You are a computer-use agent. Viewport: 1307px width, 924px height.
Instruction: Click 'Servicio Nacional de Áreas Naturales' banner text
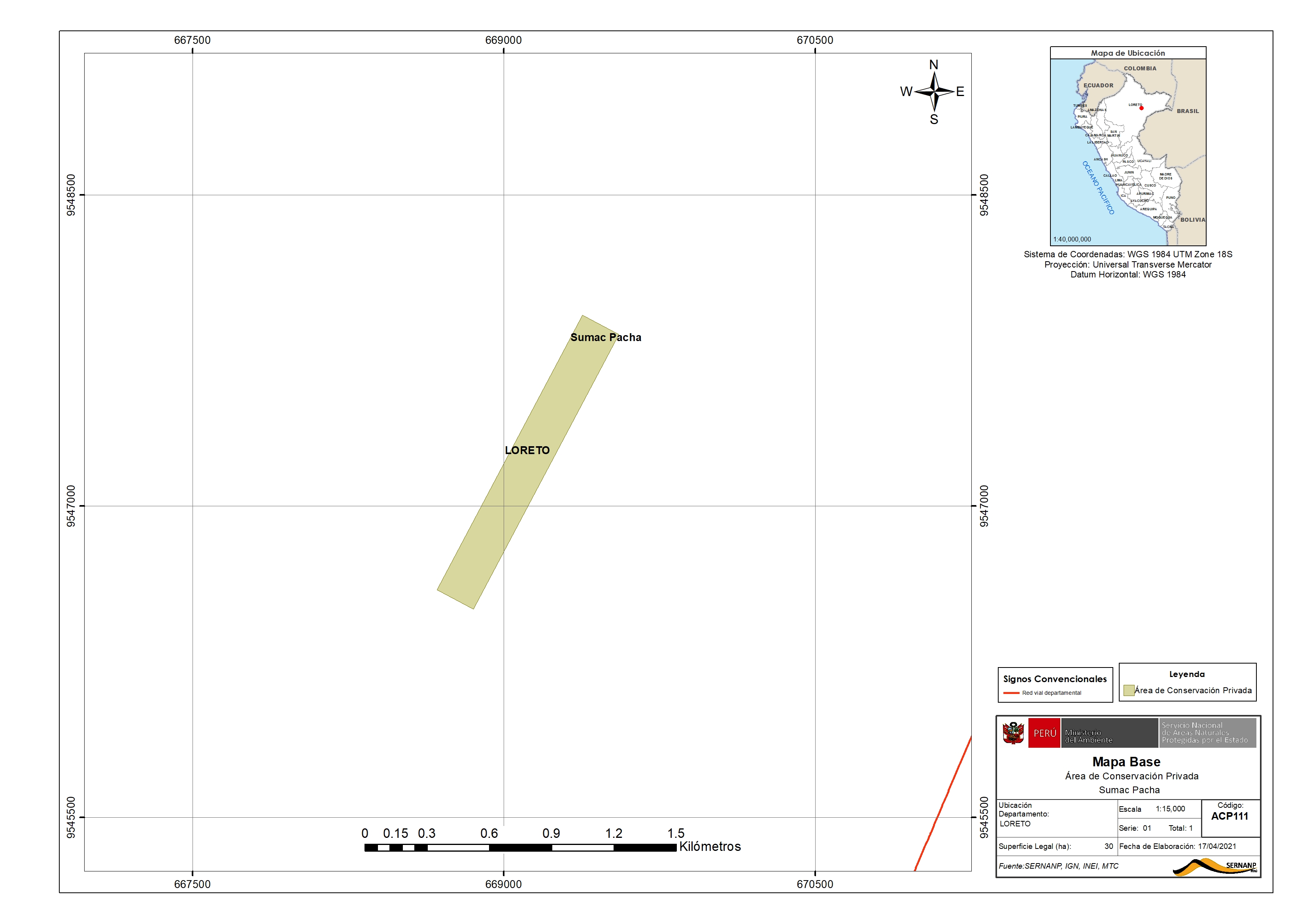[1205, 733]
